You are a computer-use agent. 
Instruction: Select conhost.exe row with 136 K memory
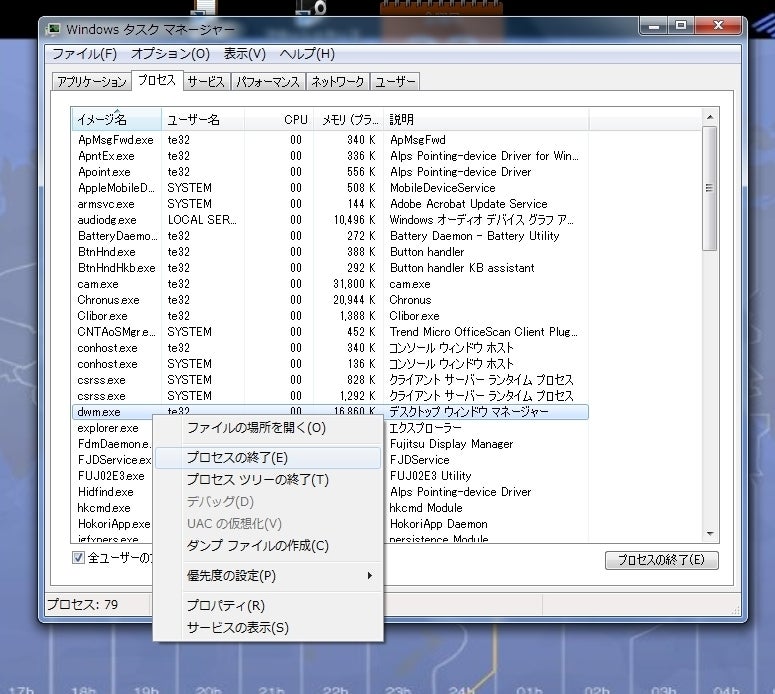coord(330,364)
